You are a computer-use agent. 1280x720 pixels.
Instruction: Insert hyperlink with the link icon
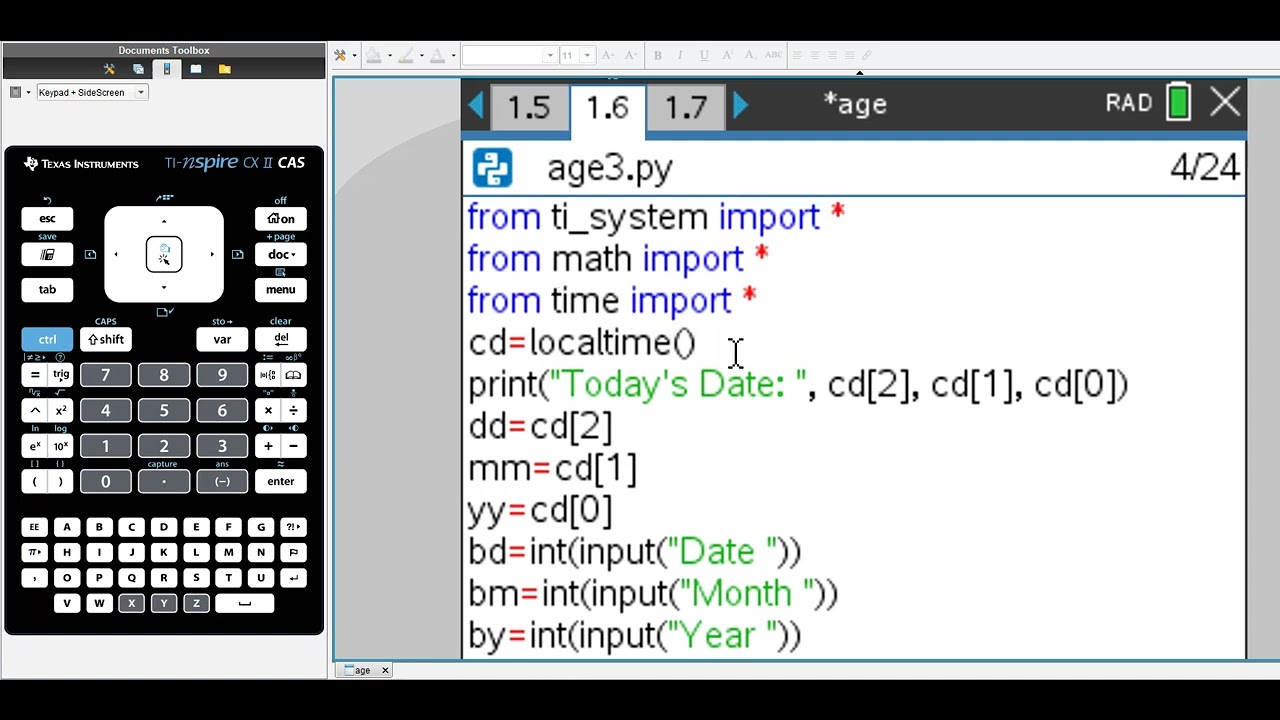(x=867, y=56)
